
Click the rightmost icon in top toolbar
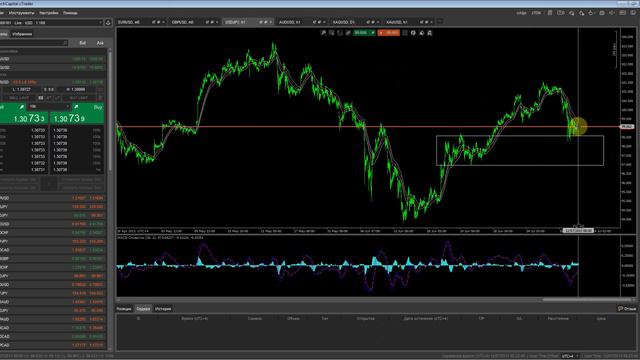633,13
